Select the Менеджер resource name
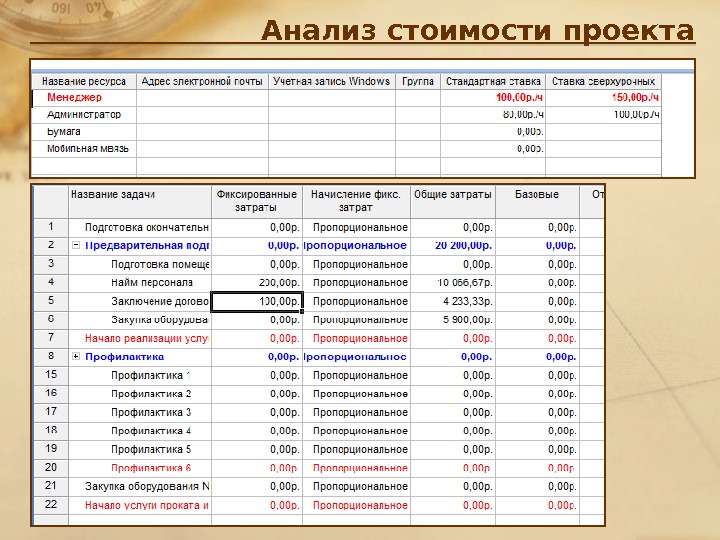This screenshot has height=540, width=720. (74, 97)
